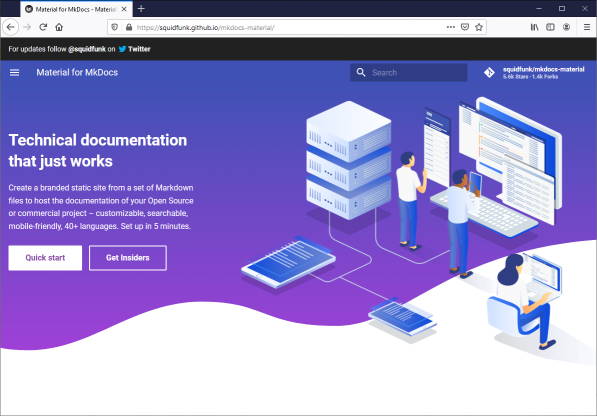Open page actions three-dots menu

pyautogui.click(x=450, y=27)
